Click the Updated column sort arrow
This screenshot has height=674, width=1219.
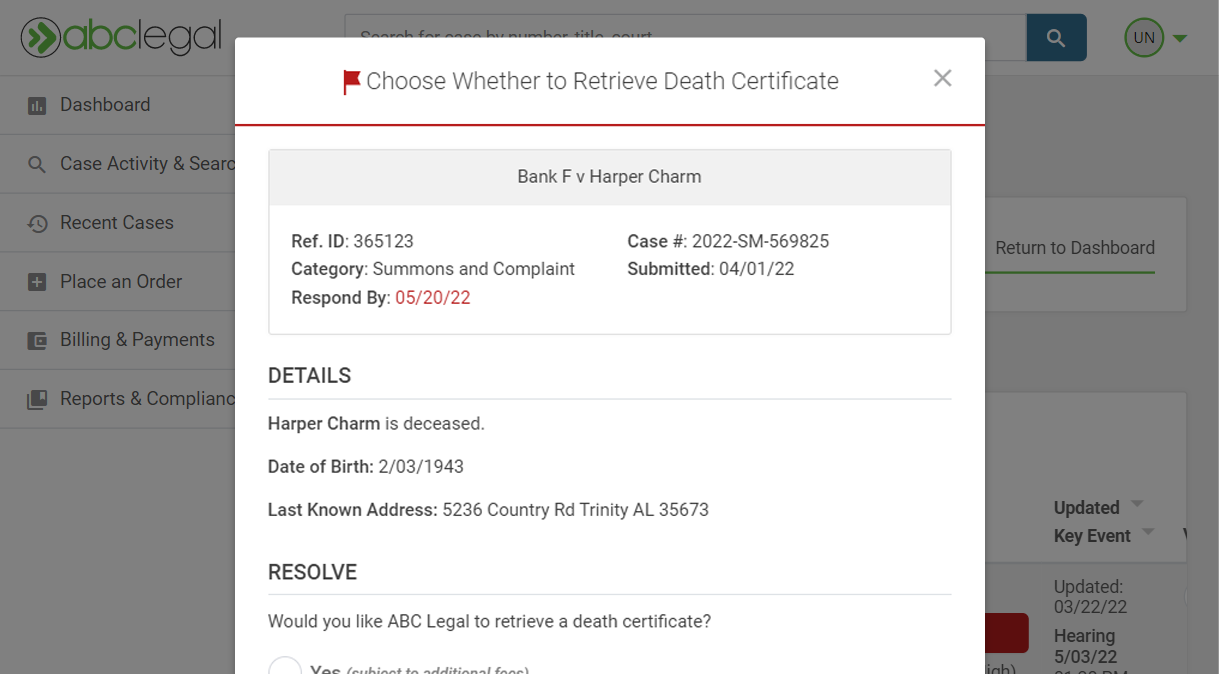(x=1136, y=504)
